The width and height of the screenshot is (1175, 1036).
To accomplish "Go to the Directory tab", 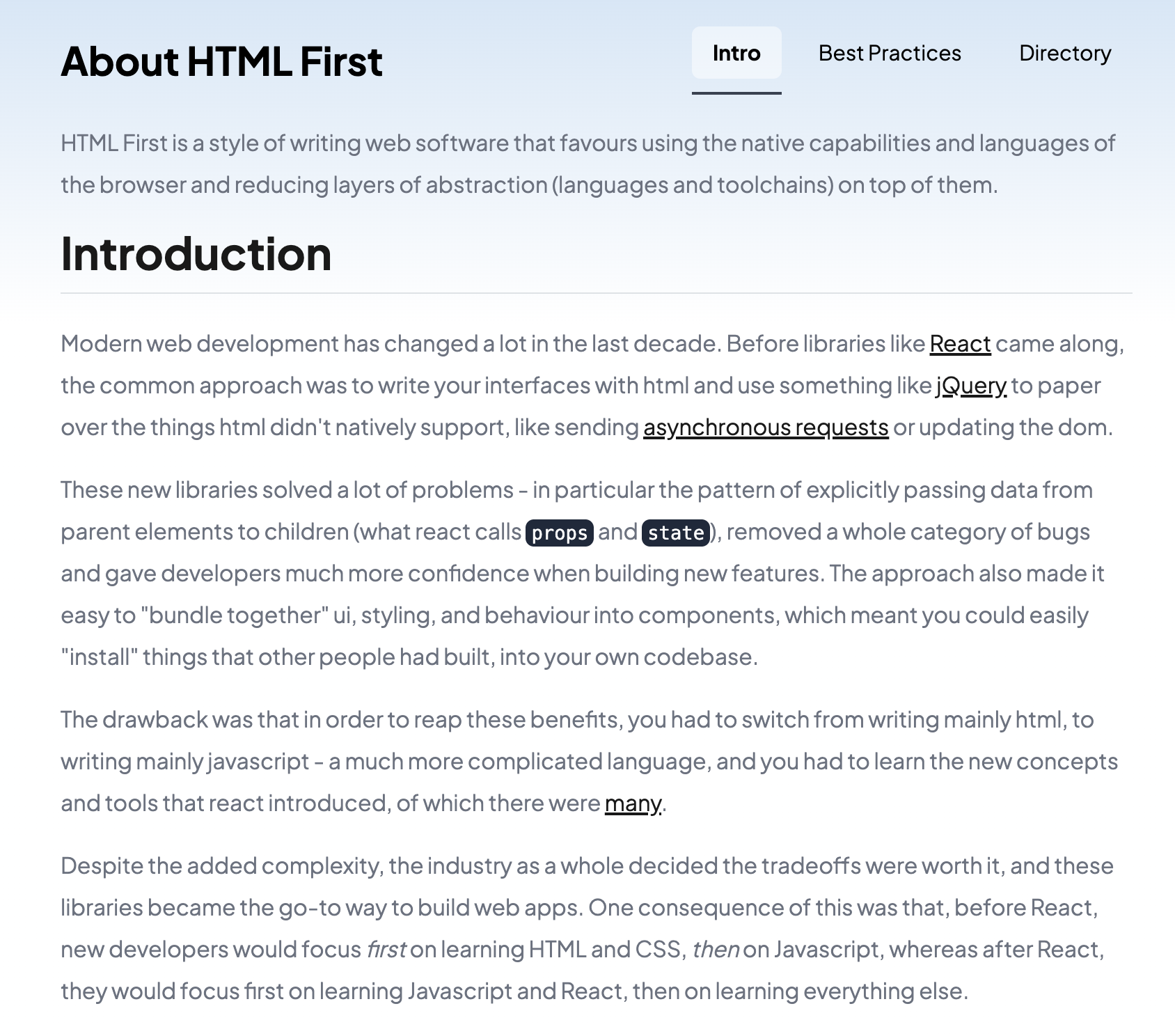I will pyautogui.click(x=1065, y=54).
